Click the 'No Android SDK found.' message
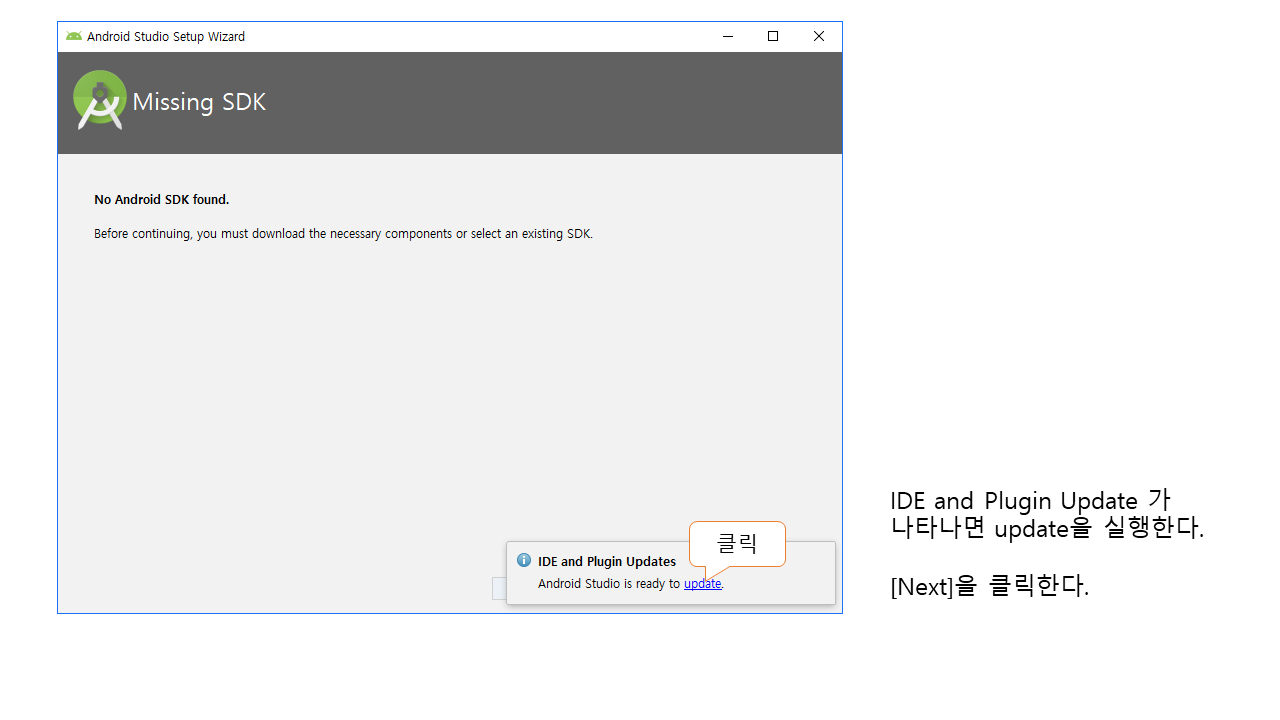Viewport: 1280px width, 720px height. [162, 200]
